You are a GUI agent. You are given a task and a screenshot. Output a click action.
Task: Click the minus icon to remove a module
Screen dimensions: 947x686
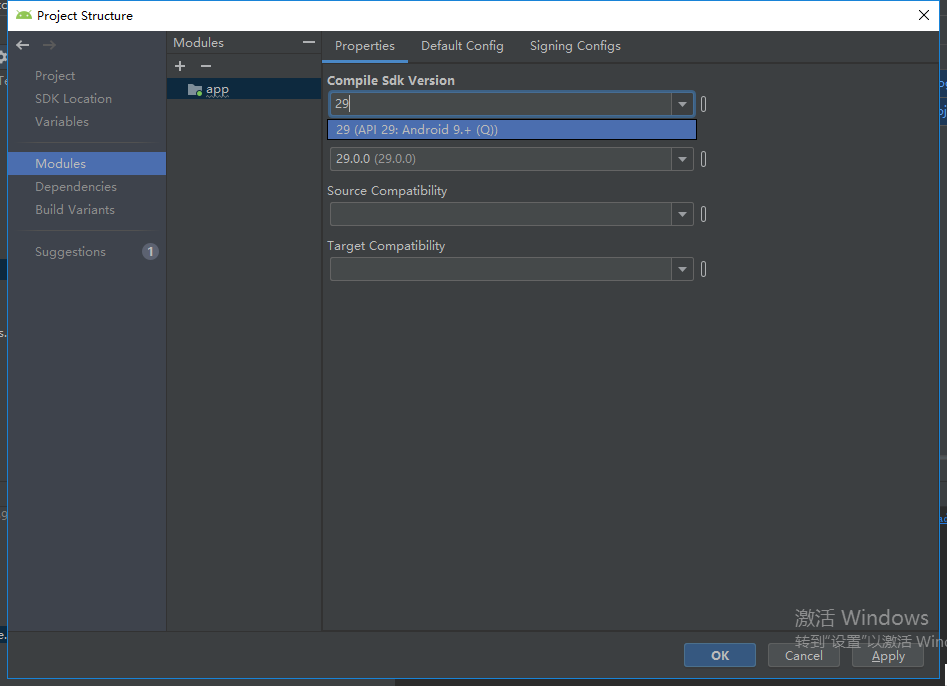206,66
